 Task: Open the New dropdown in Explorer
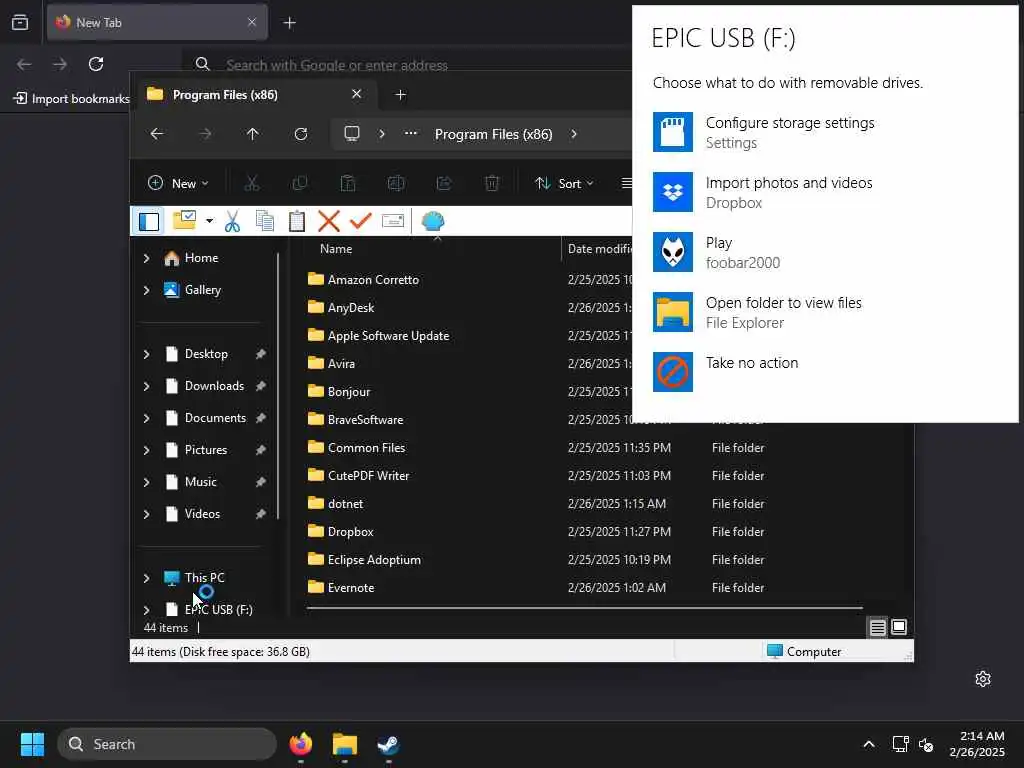pyautogui.click(x=178, y=184)
